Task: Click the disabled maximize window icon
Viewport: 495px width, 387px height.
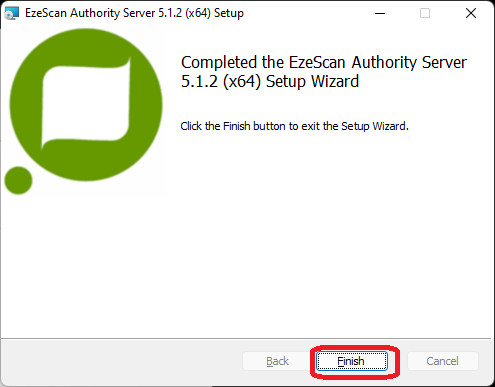Action: (x=425, y=13)
